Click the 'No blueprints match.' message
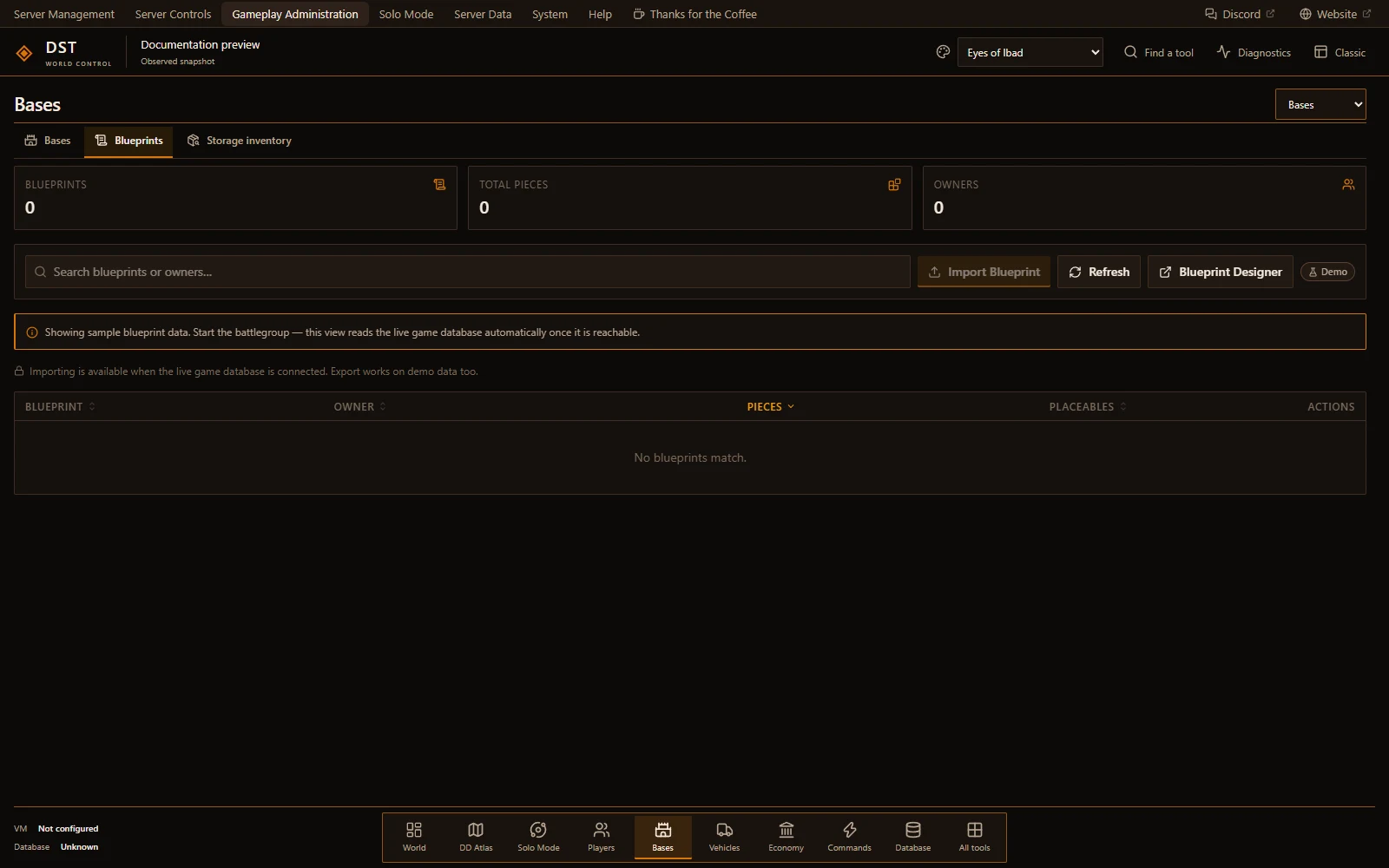This screenshot has height=868, width=1389. tap(690, 457)
